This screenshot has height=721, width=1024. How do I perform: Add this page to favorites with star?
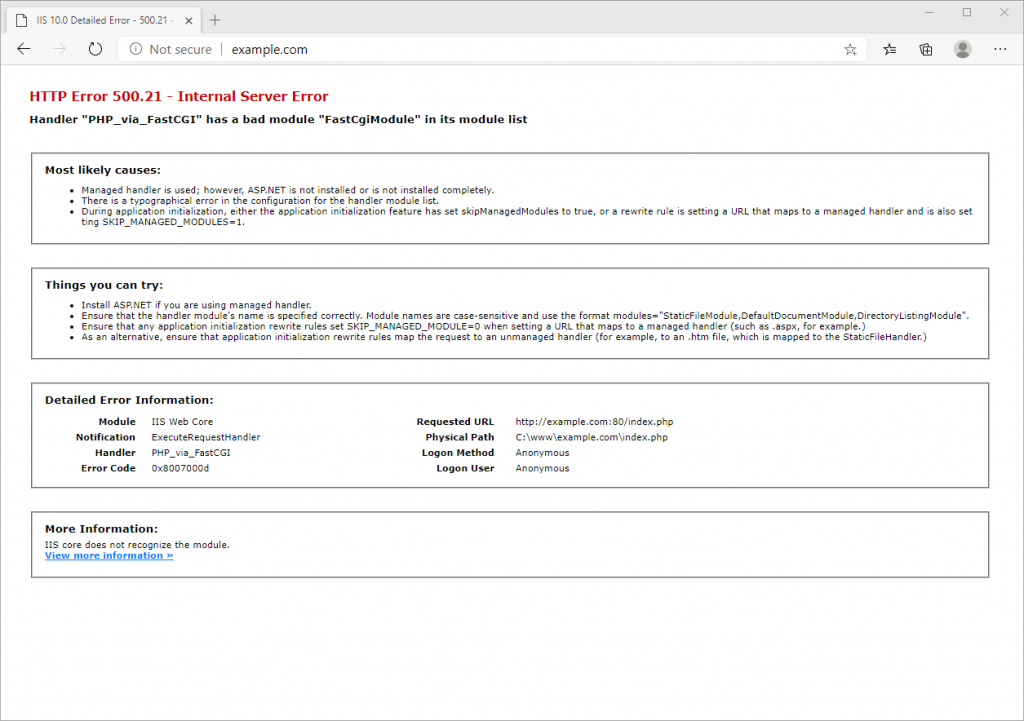click(850, 49)
